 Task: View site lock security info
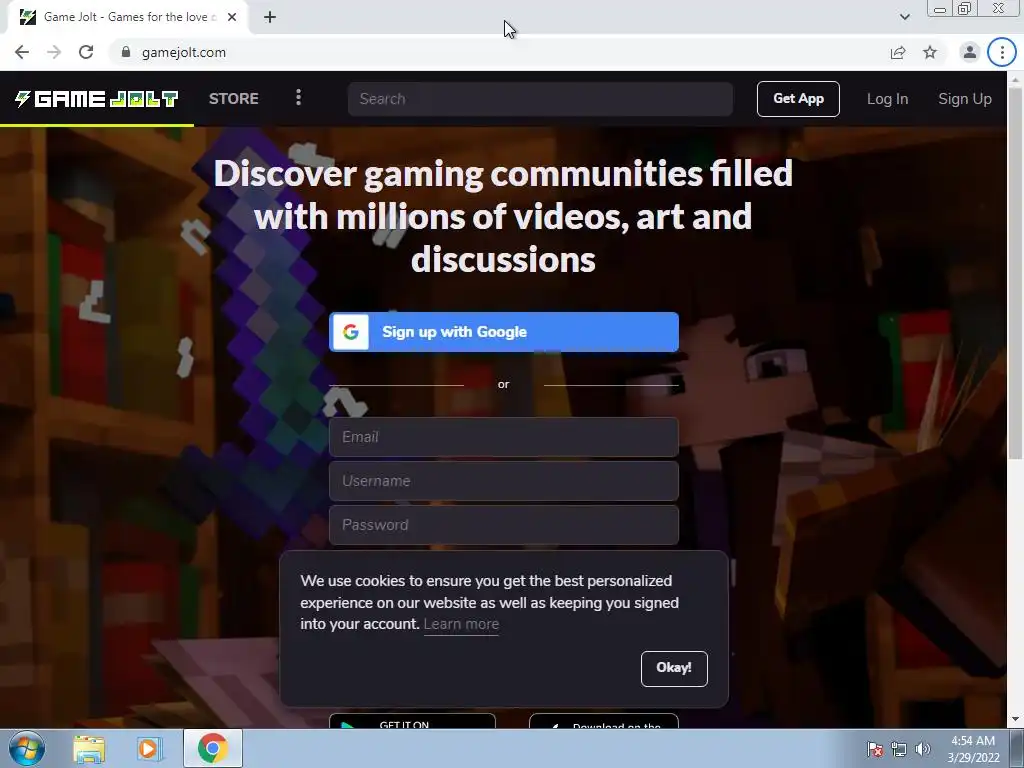tap(126, 52)
